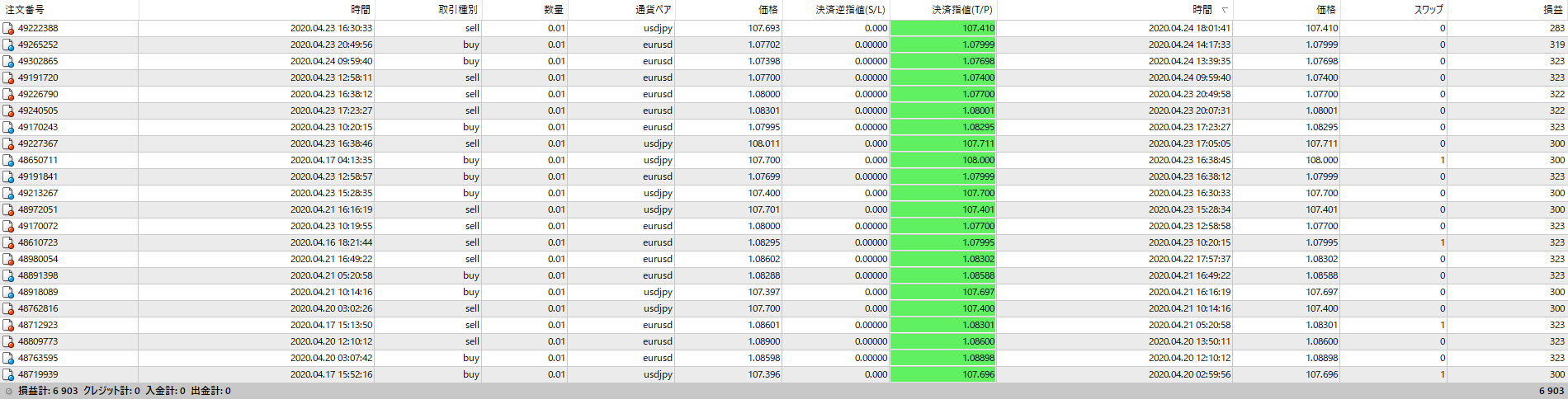The height and width of the screenshot is (404, 1568).
Task: Select the icon next to order 49213267
Action: 8,193
